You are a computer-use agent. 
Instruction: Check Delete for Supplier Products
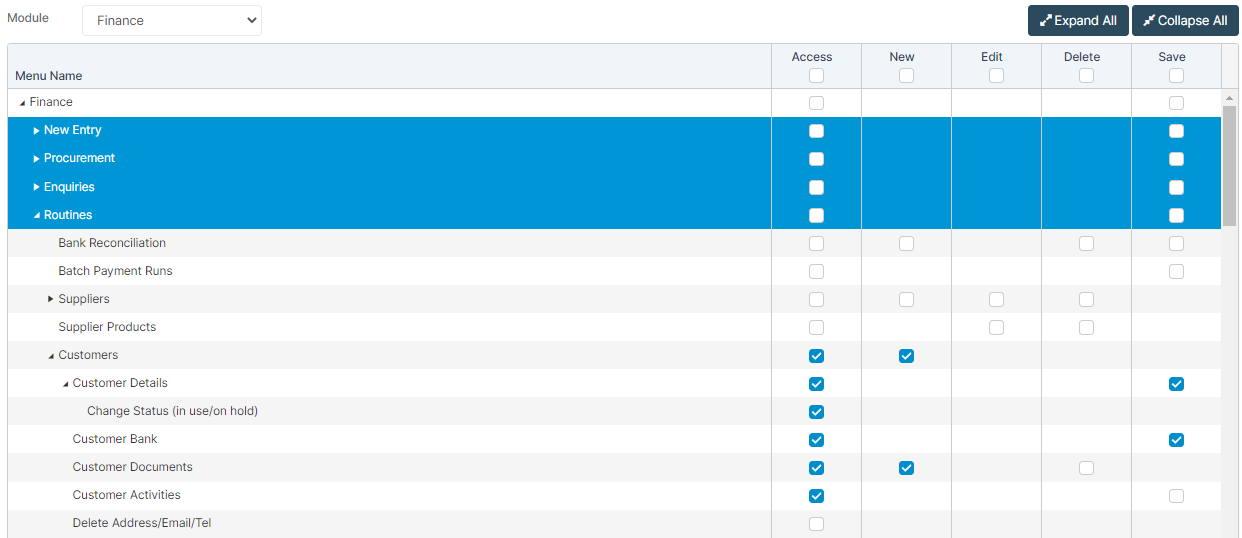(x=1086, y=327)
